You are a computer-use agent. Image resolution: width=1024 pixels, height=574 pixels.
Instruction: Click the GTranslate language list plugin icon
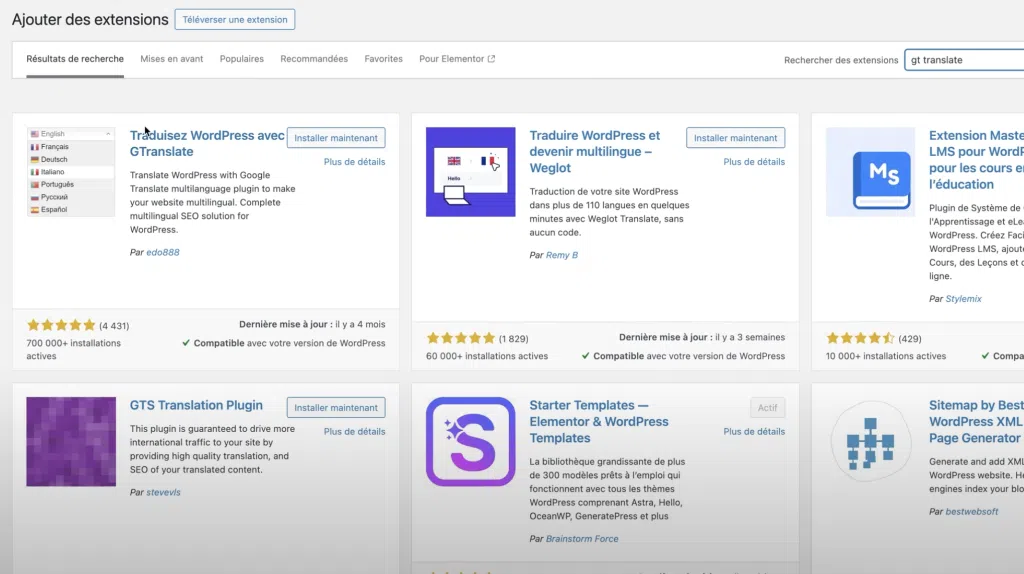(71, 172)
